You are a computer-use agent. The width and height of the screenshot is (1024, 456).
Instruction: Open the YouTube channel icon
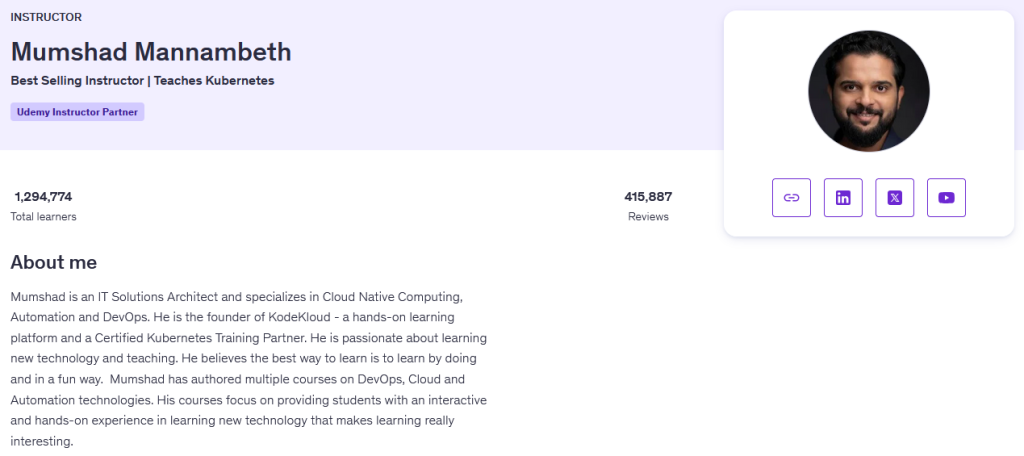tap(946, 198)
